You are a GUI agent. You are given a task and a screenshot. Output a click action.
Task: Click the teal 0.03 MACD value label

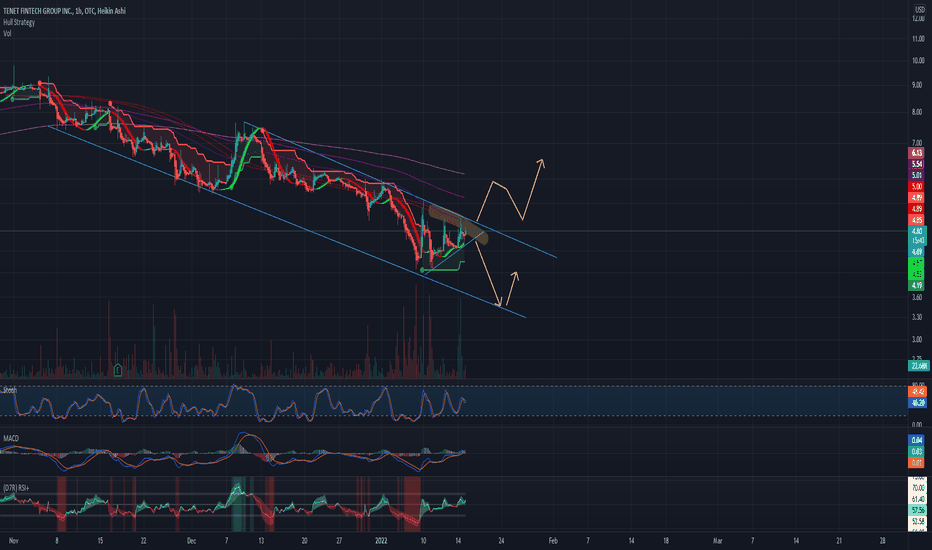917,452
